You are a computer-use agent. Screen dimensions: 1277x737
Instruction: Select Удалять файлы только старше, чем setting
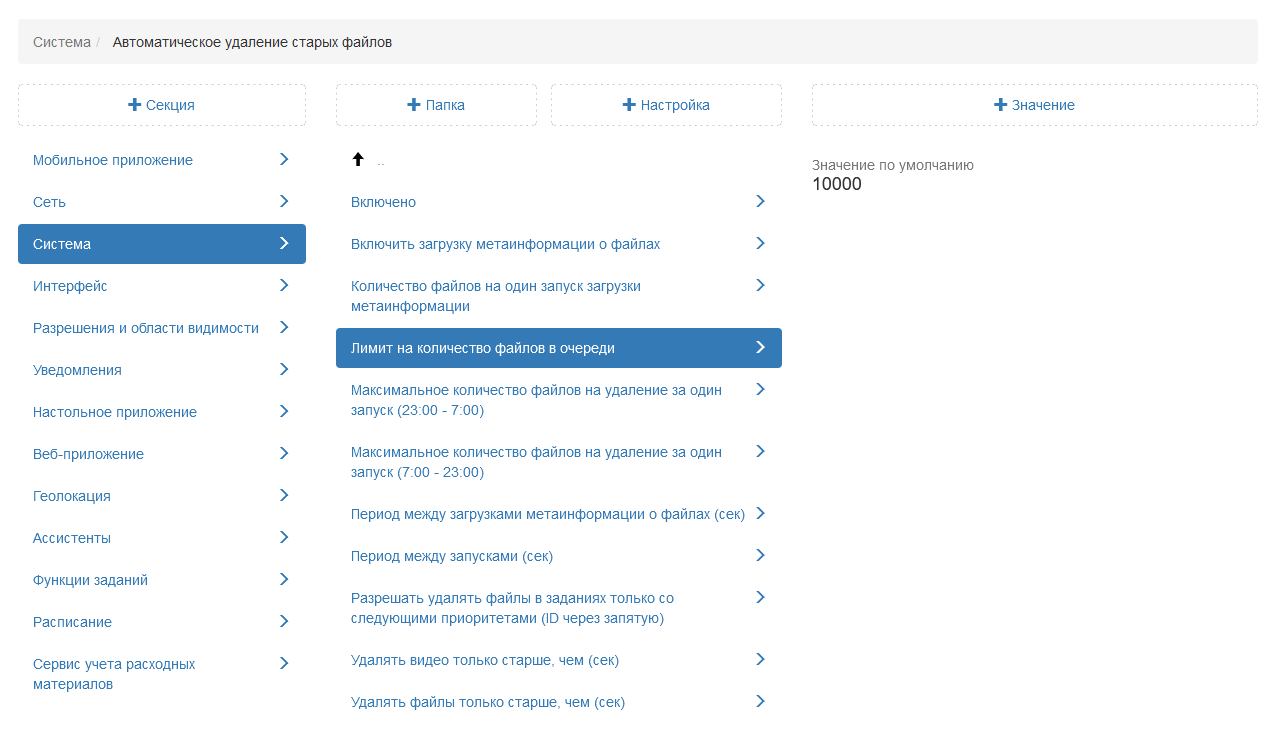click(487, 702)
